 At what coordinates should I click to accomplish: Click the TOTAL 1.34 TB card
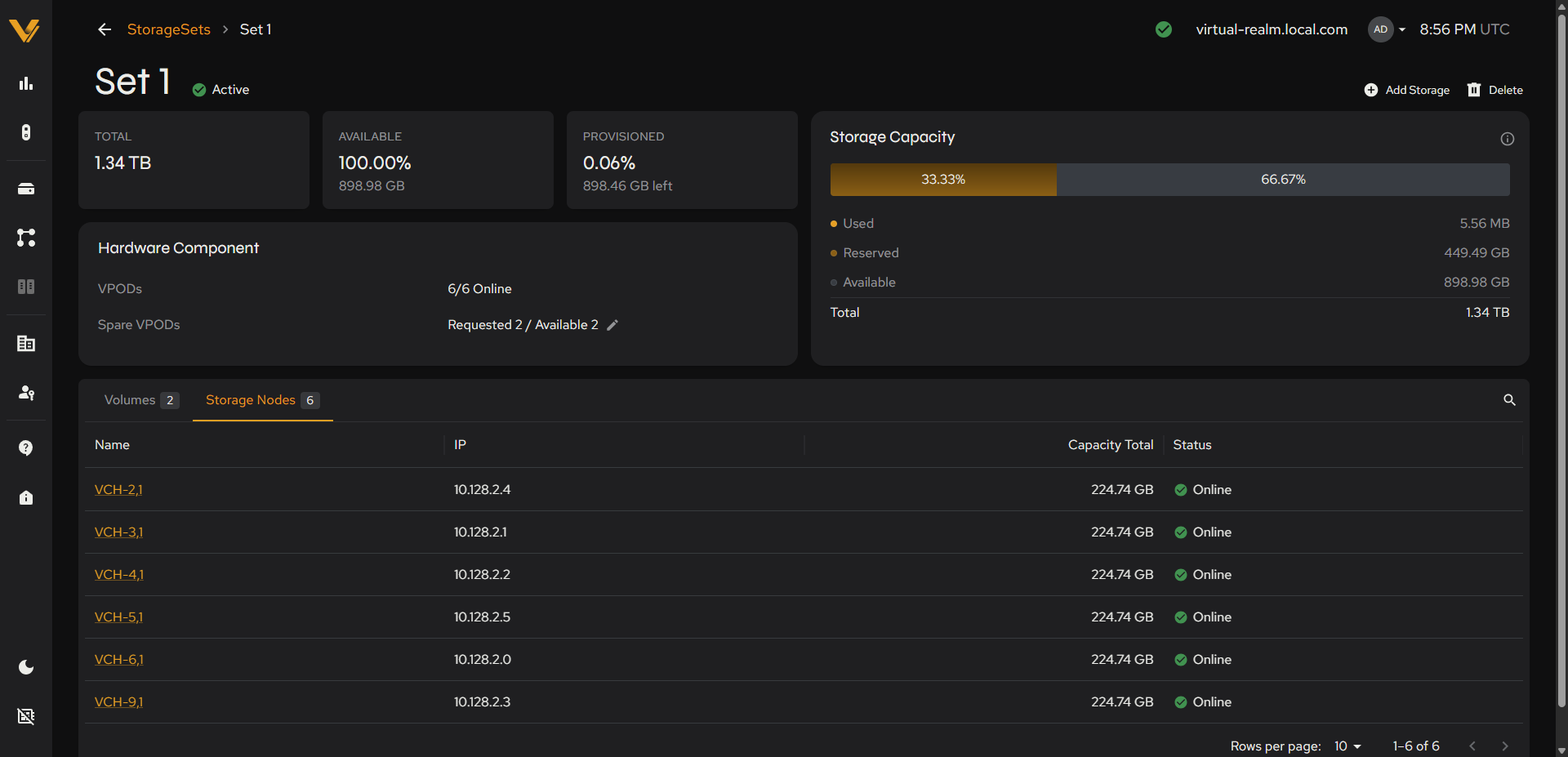tap(194, 160)
